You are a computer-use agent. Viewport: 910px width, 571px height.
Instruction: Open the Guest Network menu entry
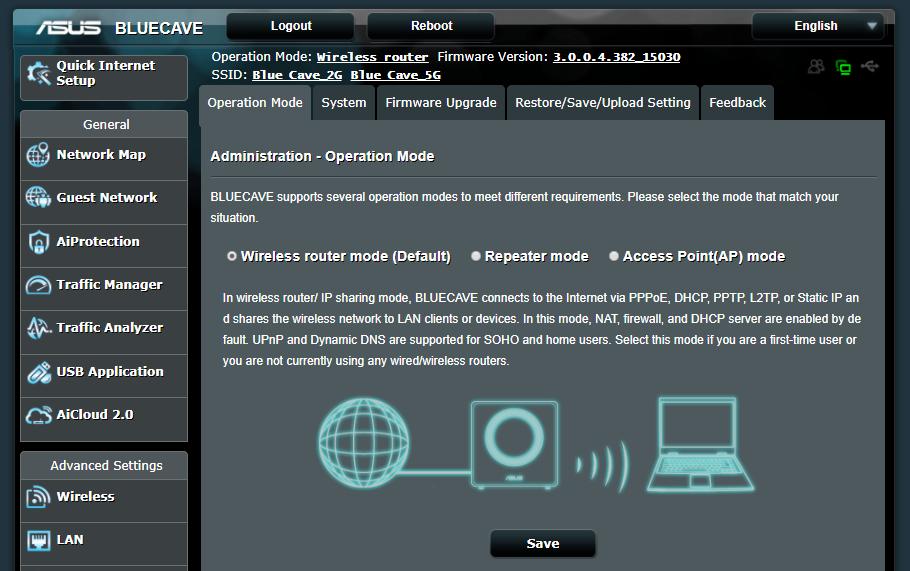(x=104, y=202)
